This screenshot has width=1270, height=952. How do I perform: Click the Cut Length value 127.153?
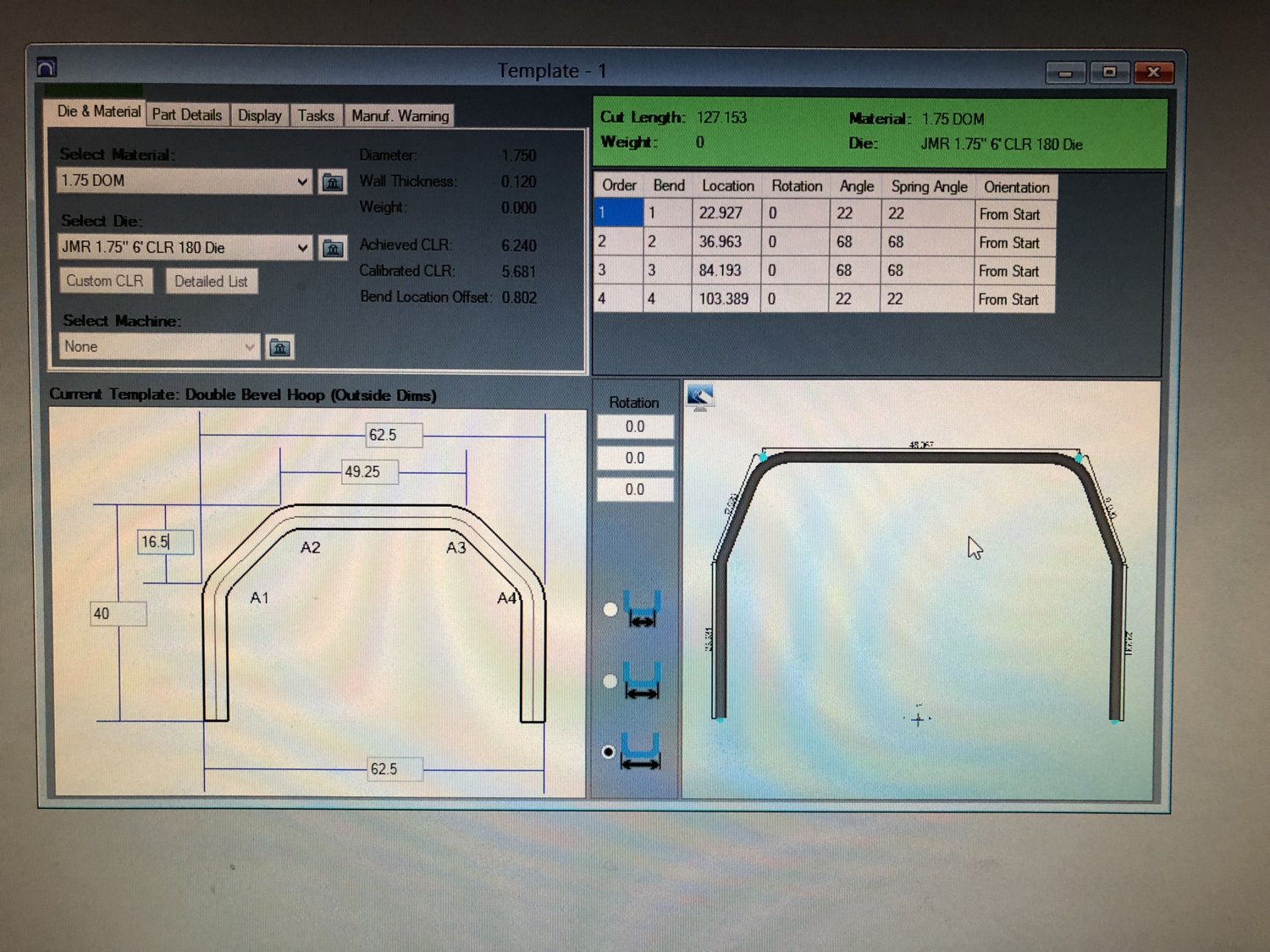(x=721, y=118)
